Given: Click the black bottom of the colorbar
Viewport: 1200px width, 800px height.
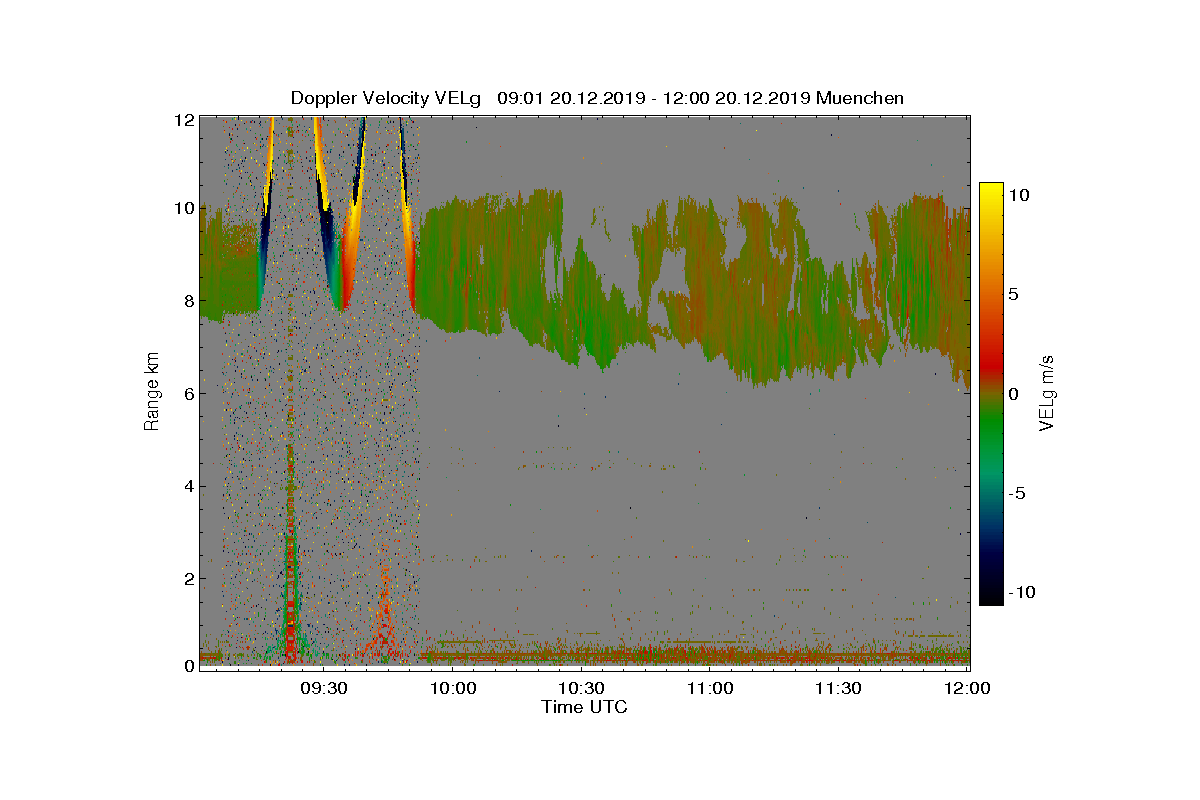Looking at the screenshot, I should pyautogui.click(x=991, y=595).
